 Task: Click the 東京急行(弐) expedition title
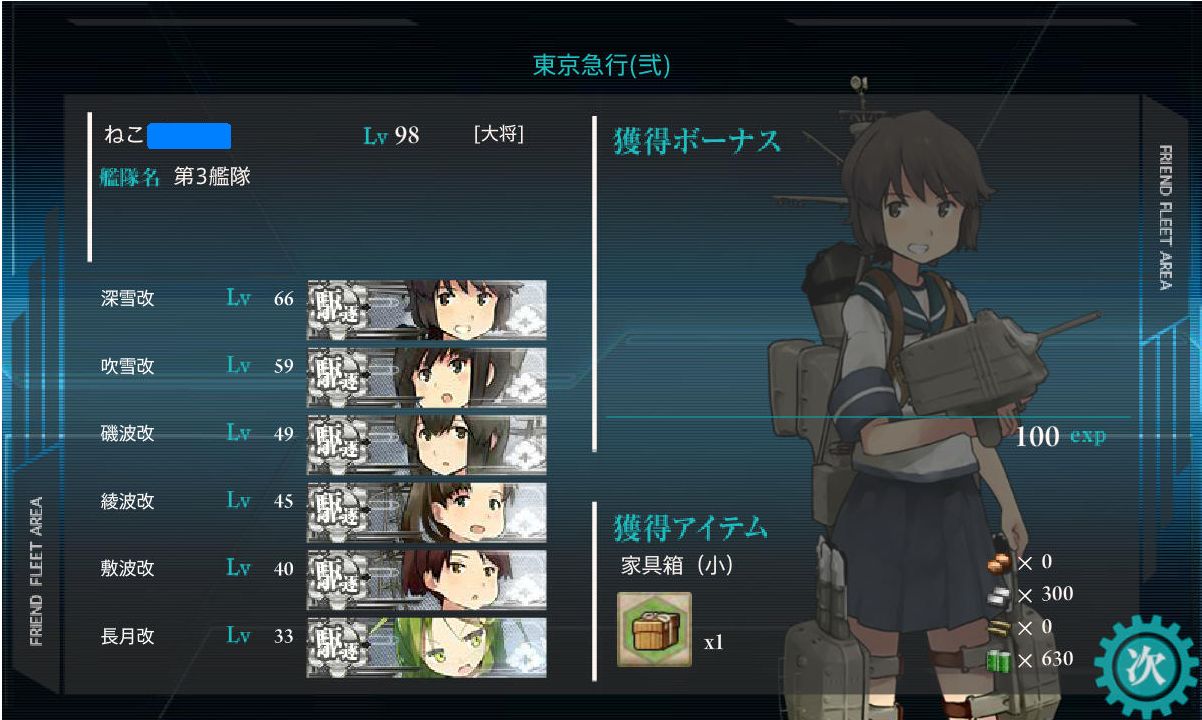(601, 66)
